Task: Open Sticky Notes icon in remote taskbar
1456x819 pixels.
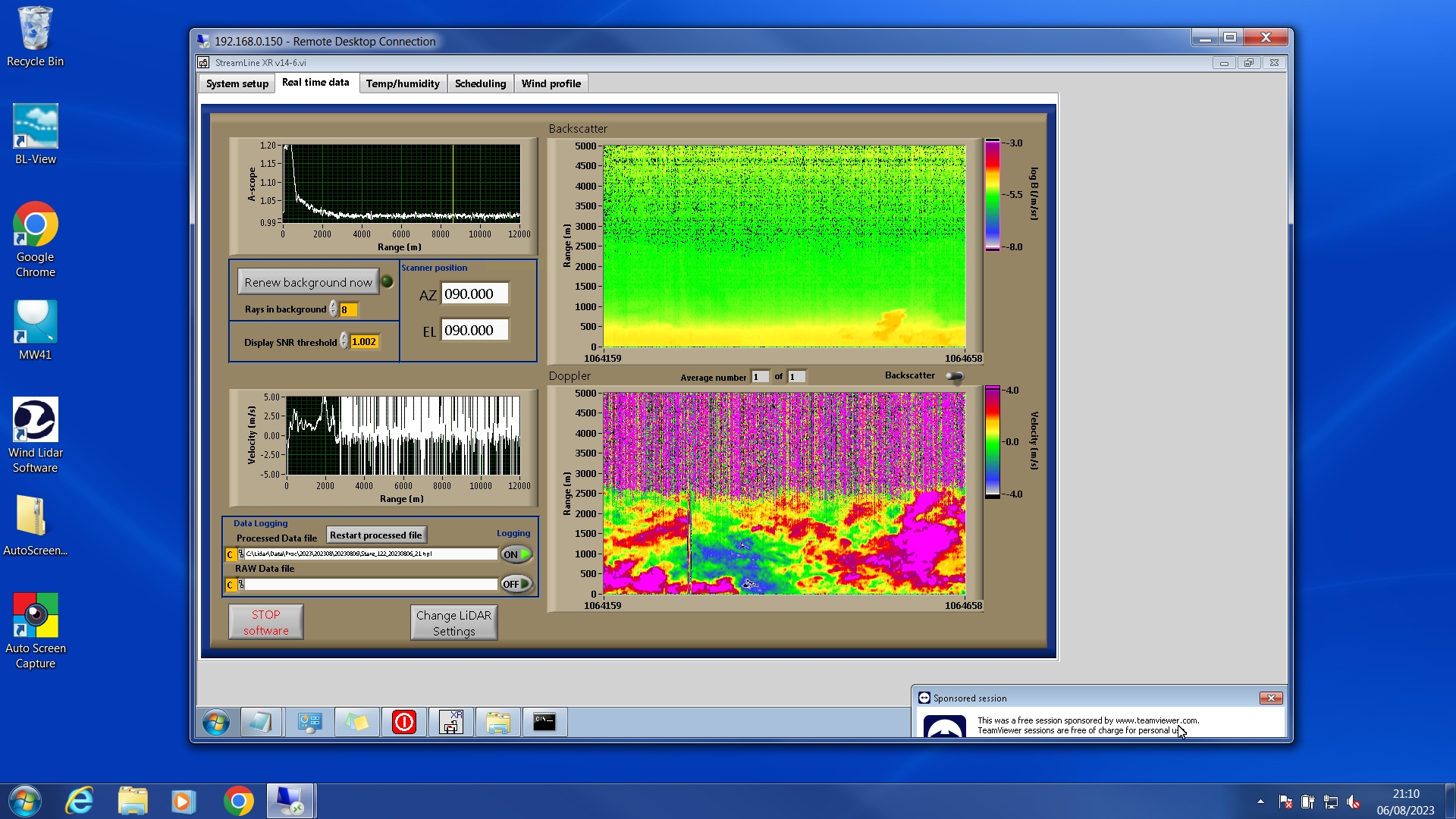Action: point(357,722)
